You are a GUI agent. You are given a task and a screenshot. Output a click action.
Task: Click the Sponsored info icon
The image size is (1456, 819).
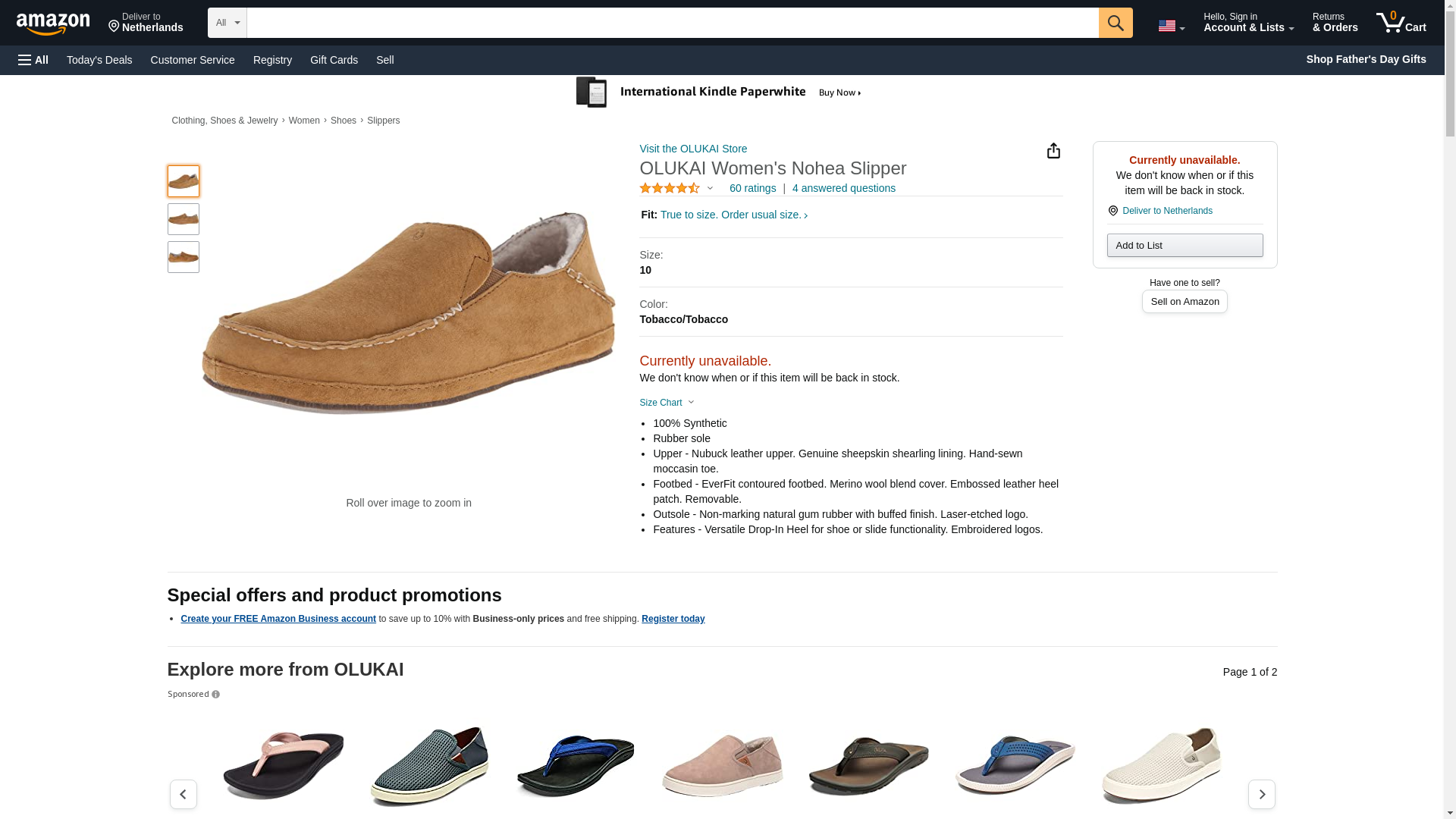coord(216,695)
